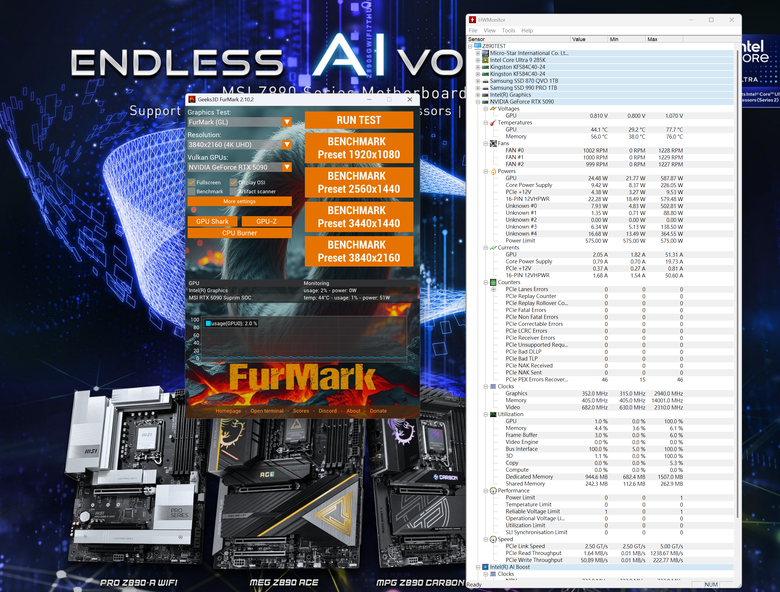
Task: Click the Samsung SSD 990 PRO drive icon
Action: [x=486, y=88]
